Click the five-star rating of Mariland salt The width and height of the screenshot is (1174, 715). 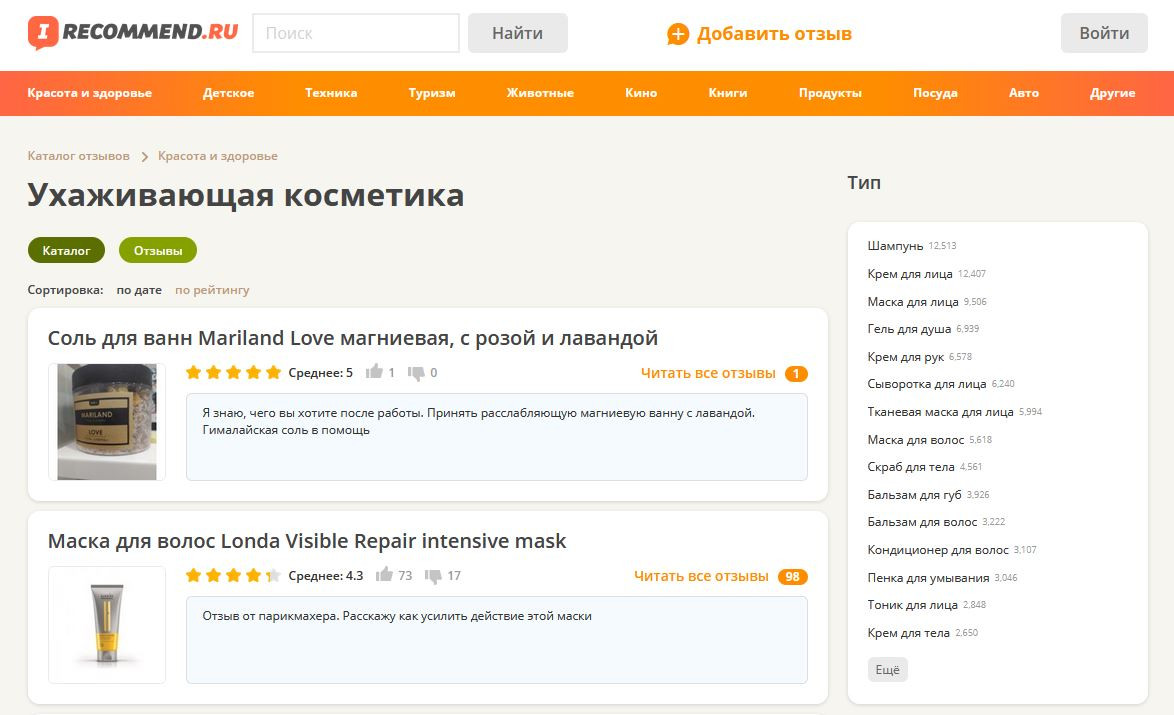[233, 373]
